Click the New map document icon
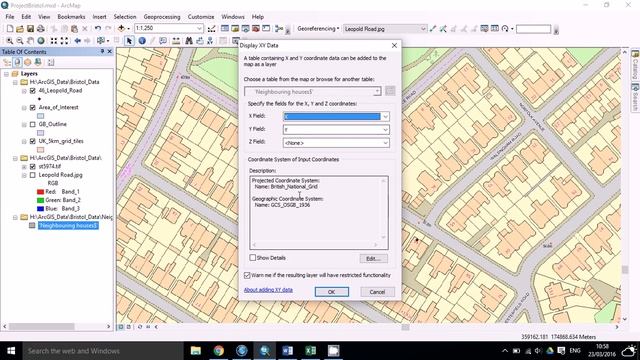The width and height of the screenshot is (640, 360). coord(9,29)
